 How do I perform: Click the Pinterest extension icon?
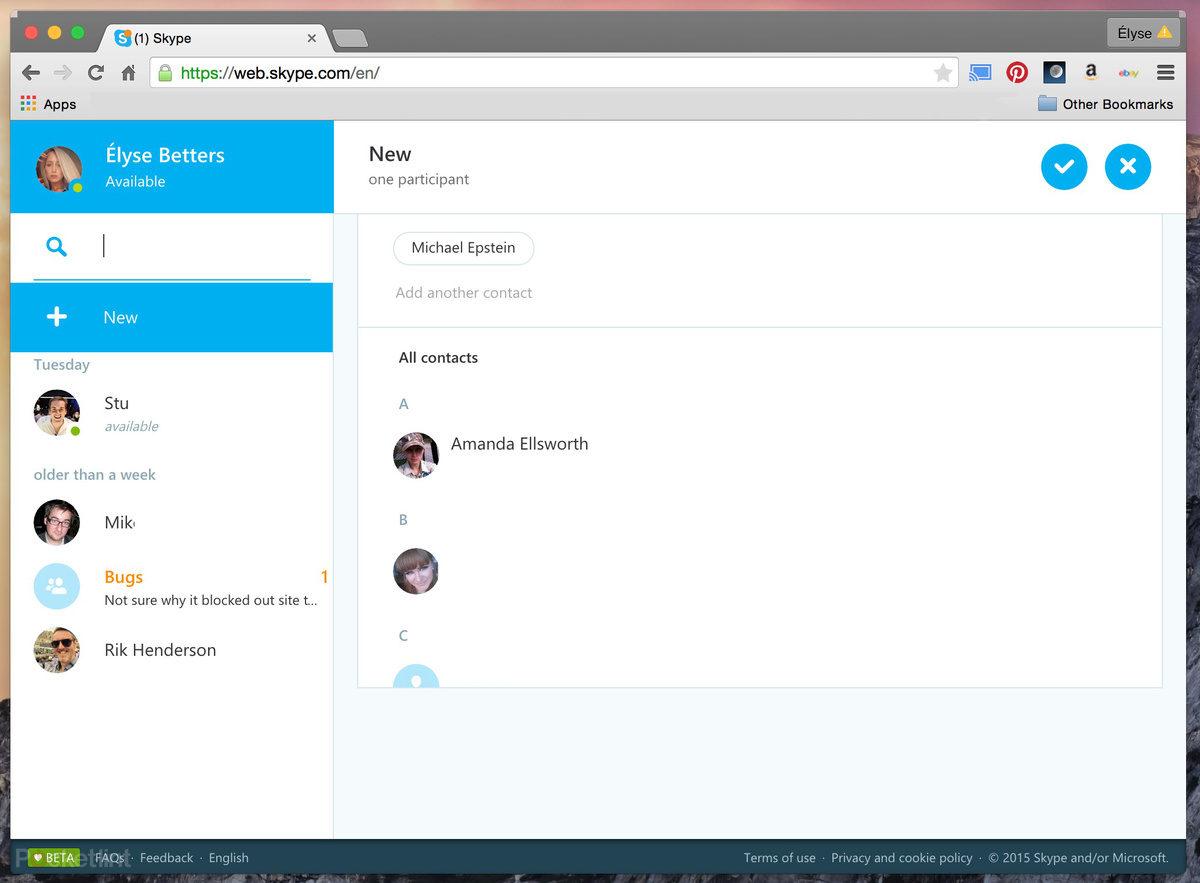tap(1017, 72)
